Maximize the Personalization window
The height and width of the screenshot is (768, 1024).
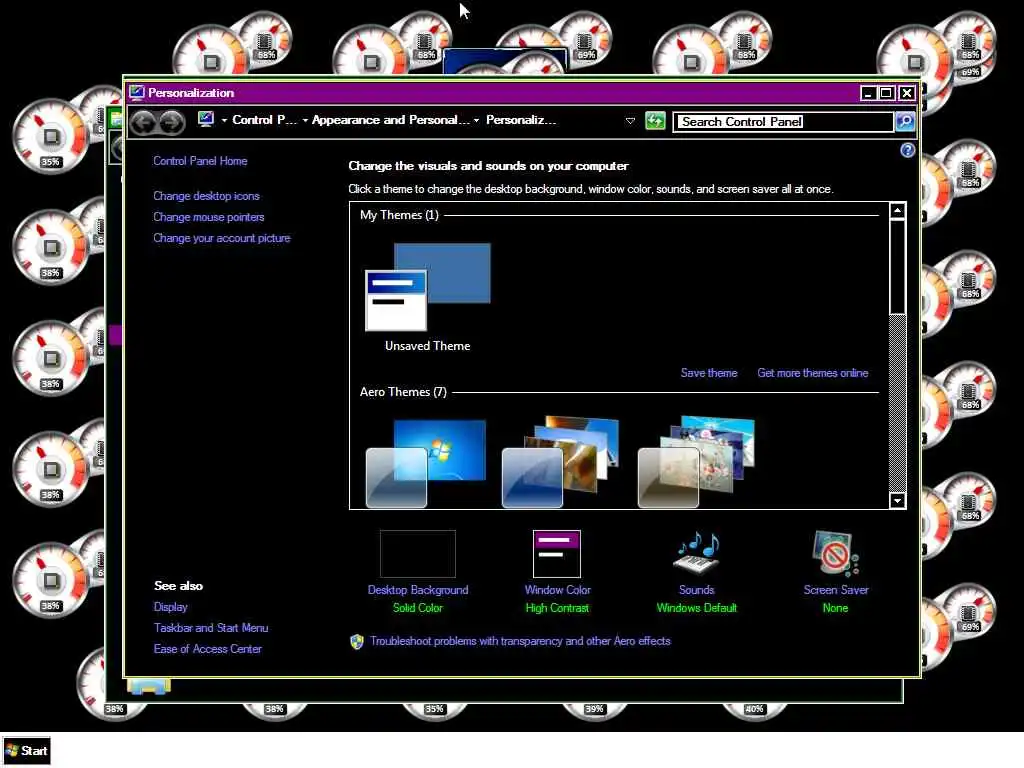(x=887, y=93)
